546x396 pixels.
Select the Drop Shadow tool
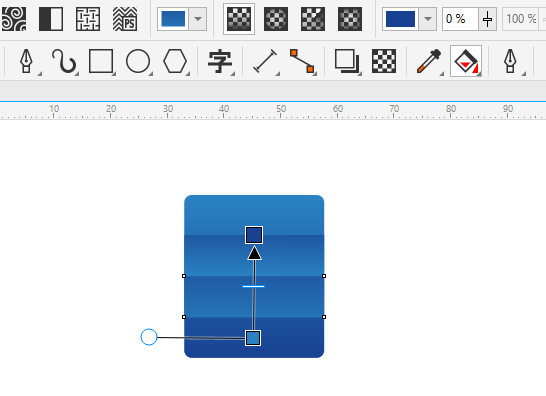tap(347, 61)
